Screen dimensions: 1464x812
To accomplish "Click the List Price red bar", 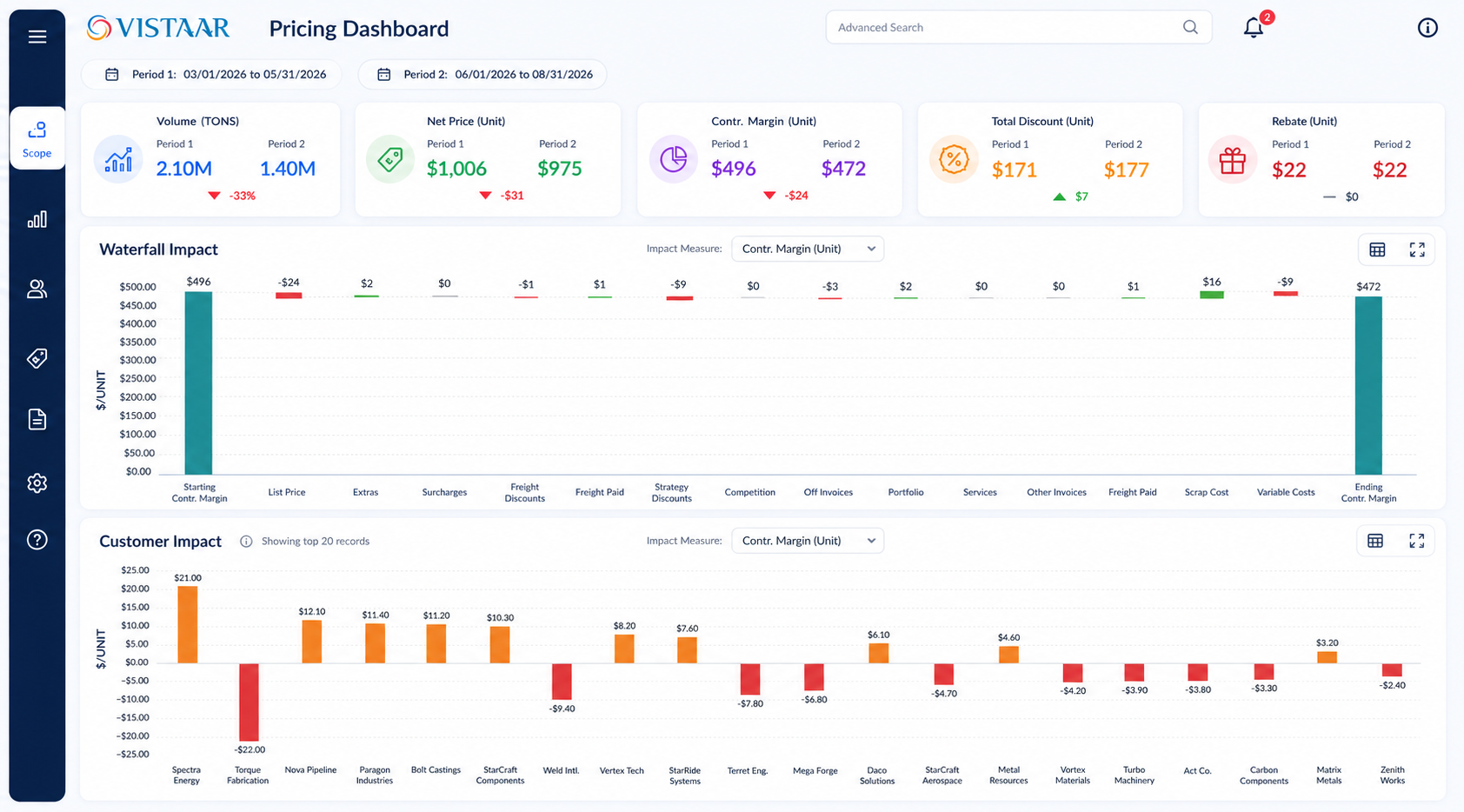I will 289,296.
